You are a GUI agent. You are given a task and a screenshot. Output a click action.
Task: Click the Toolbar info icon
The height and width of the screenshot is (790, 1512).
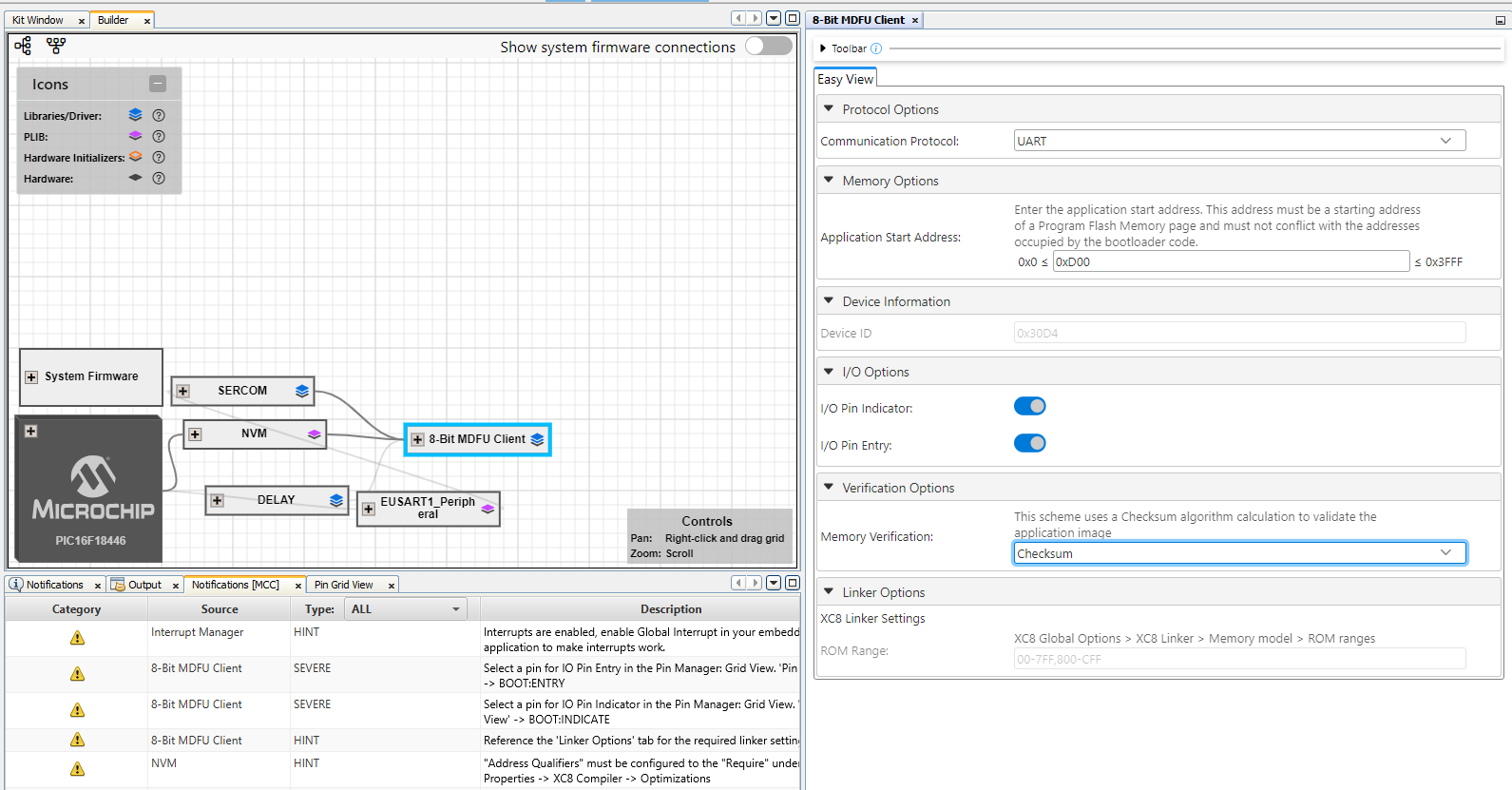(876, 48)
